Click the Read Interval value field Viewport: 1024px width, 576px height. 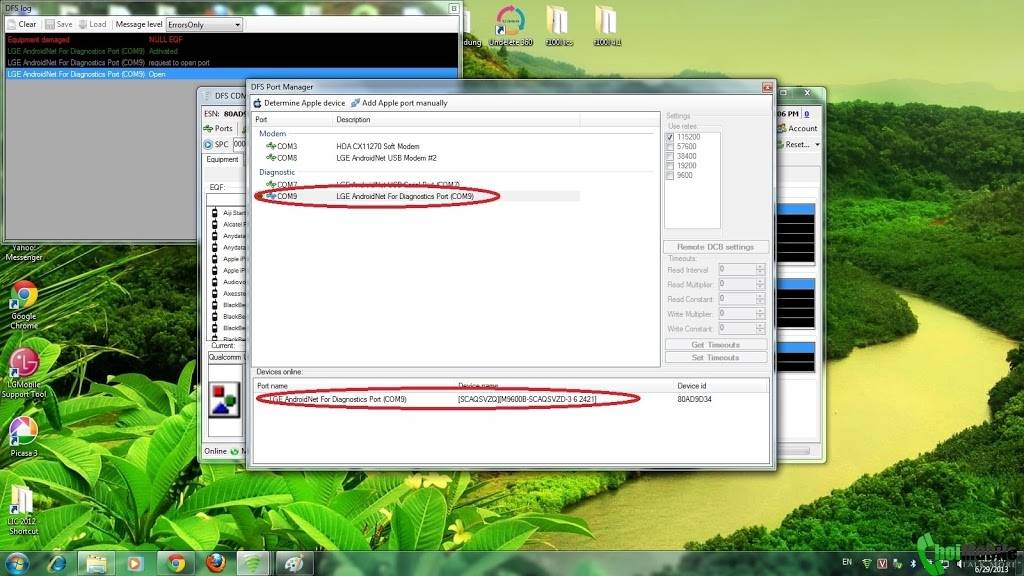pyautogui.click(x=737, y=269)
